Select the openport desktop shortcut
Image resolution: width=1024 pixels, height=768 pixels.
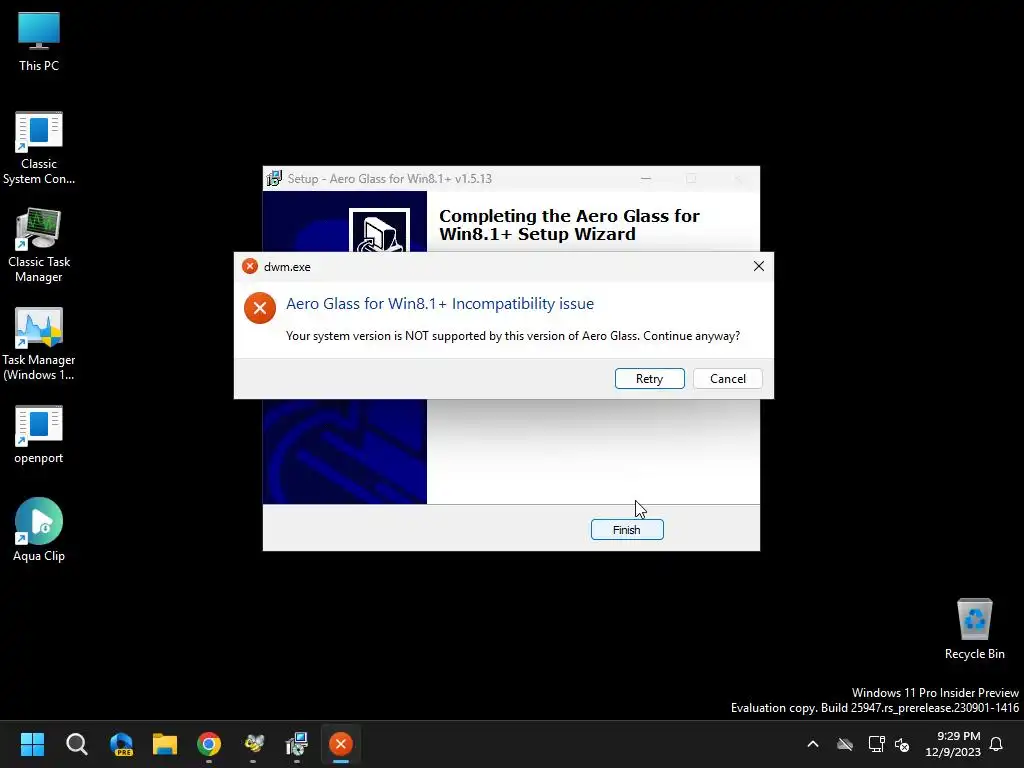pyautogui.click(x=39, y=434)
